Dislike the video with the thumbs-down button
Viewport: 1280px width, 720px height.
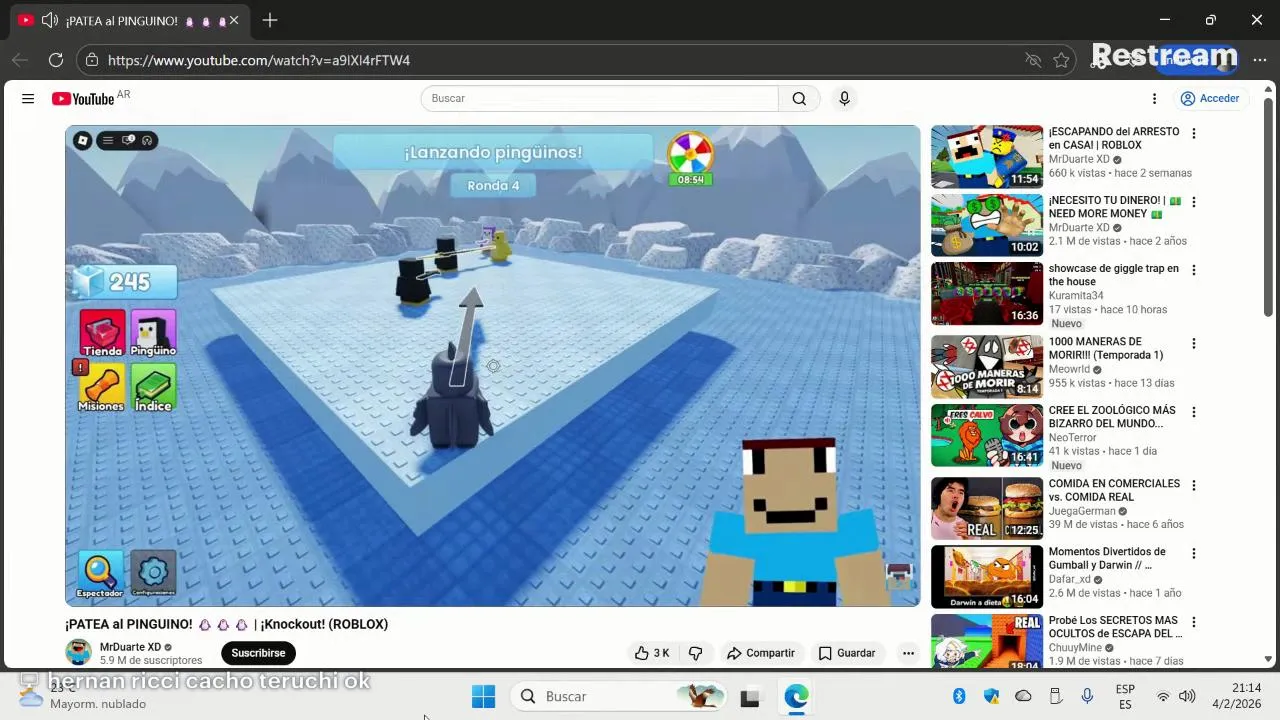tap(695, 653)
